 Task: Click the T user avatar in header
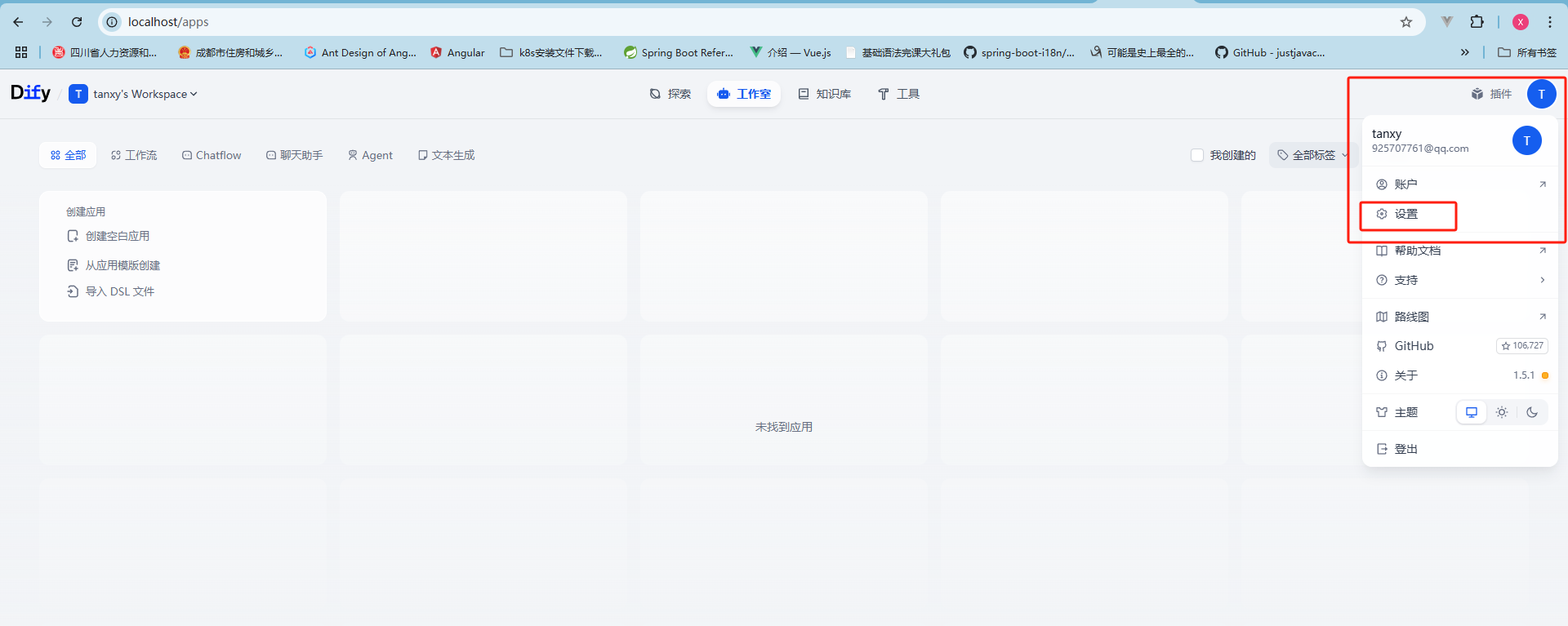[x=1542, y=94]
